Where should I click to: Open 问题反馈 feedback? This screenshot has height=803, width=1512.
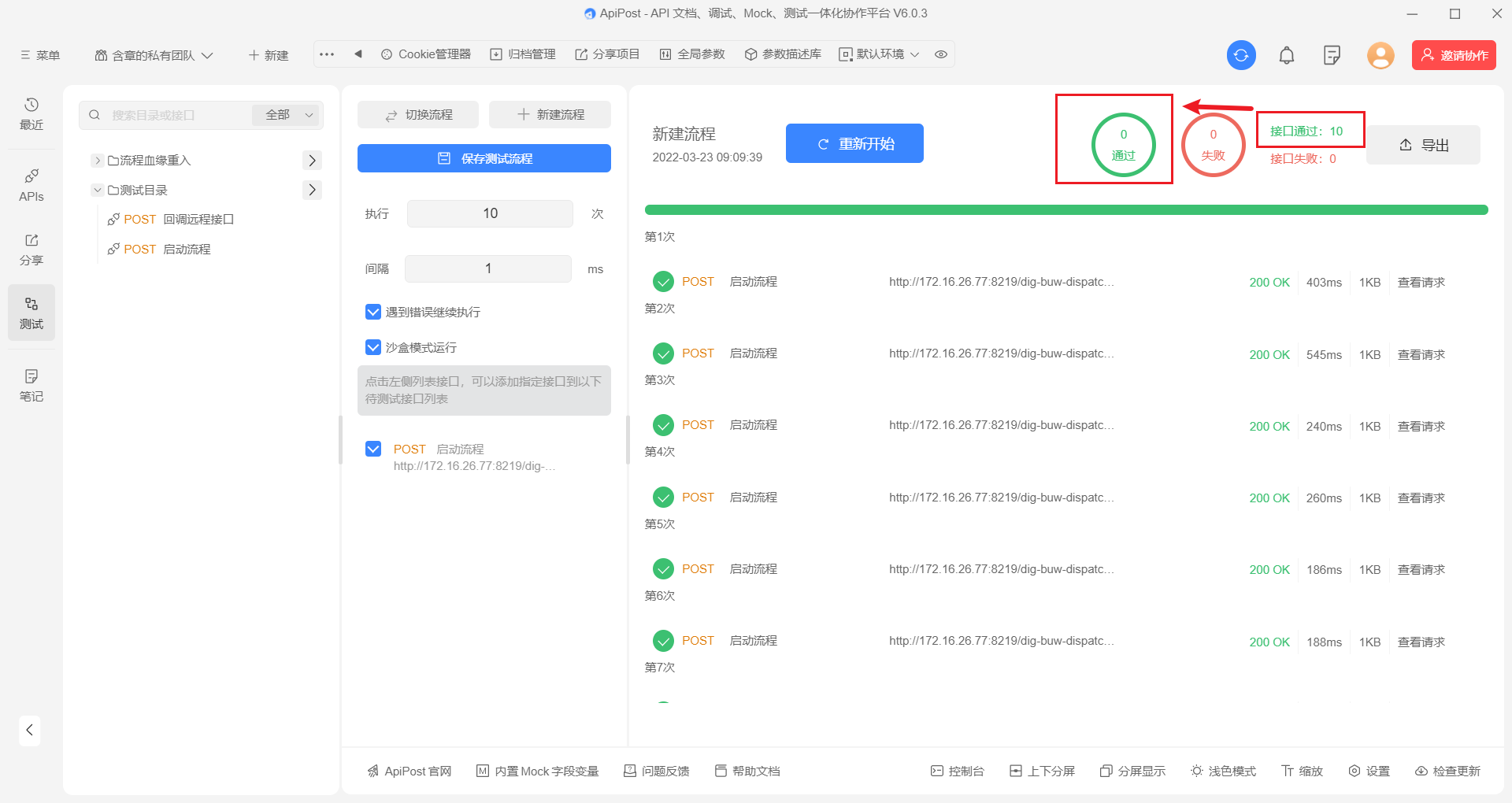pos(657,771)
